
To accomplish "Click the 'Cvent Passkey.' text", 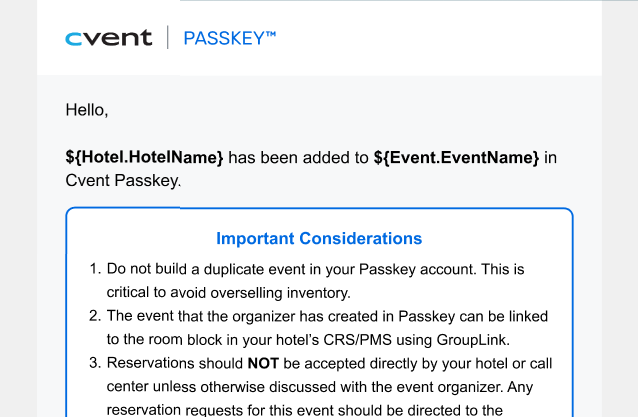I will point(123,181).
